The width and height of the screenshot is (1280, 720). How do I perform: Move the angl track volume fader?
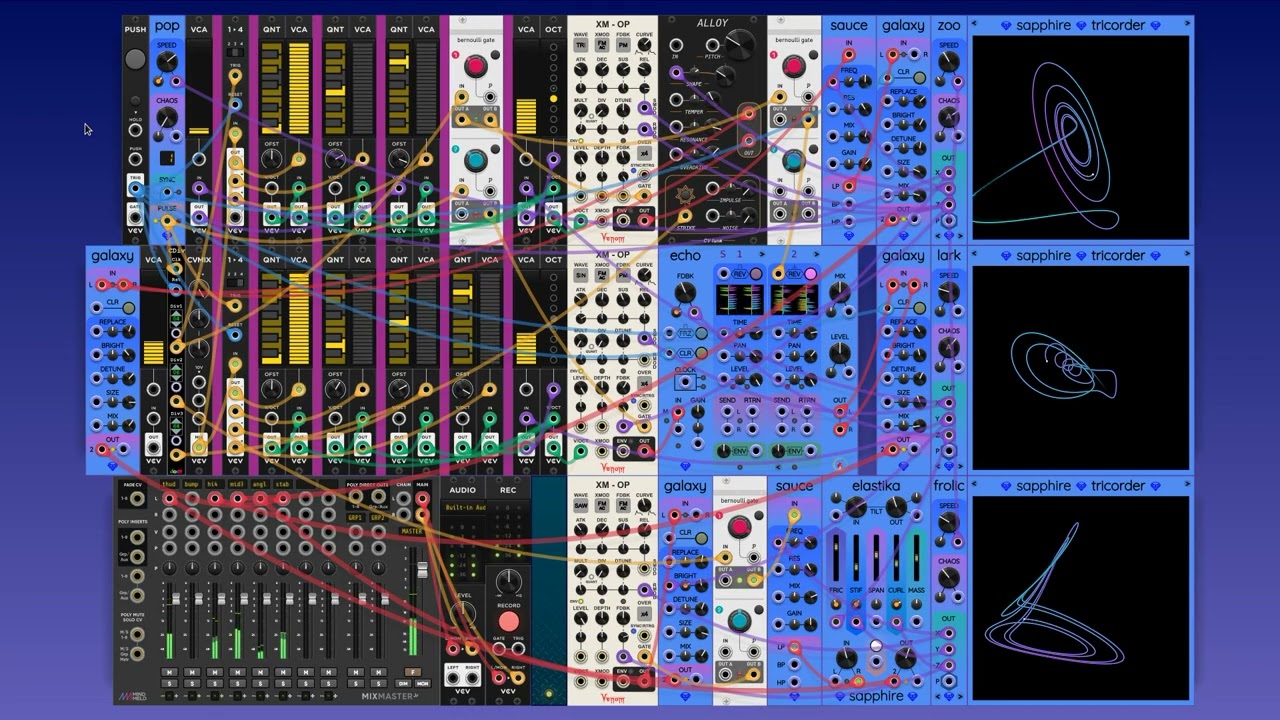click(266, 599)
